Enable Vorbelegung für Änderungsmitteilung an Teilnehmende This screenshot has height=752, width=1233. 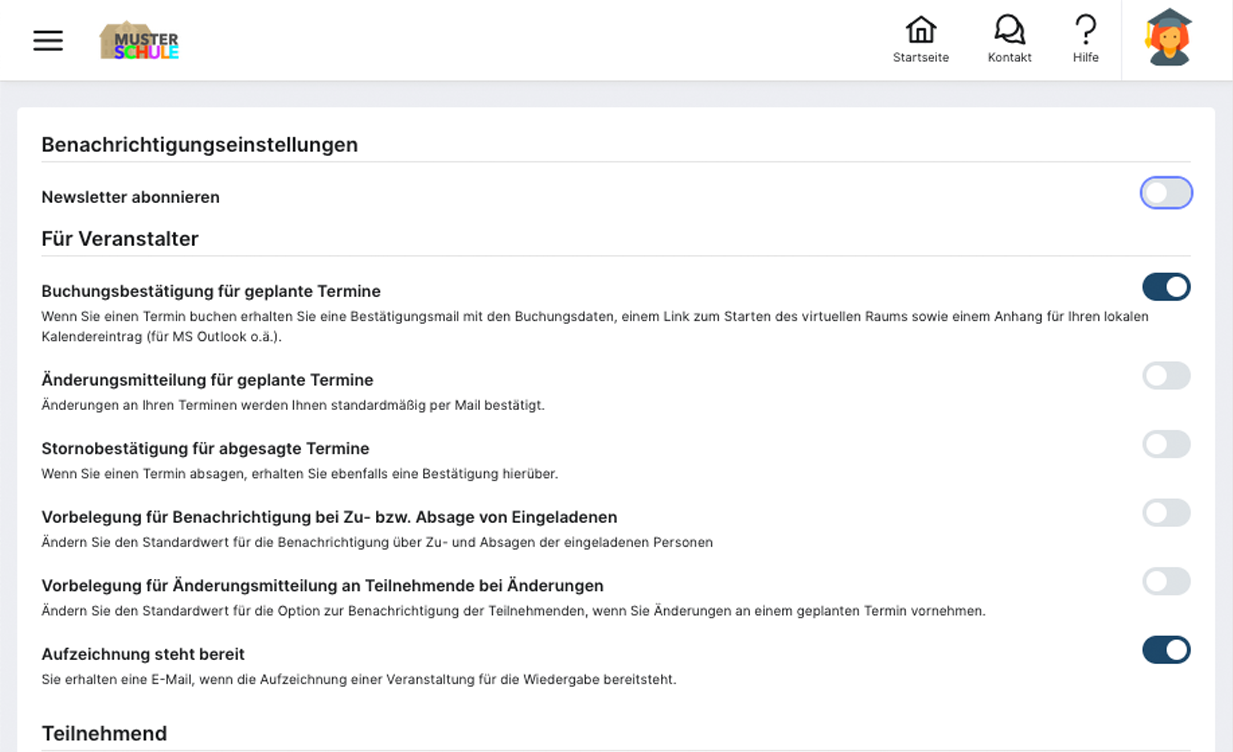(1166, 581)
